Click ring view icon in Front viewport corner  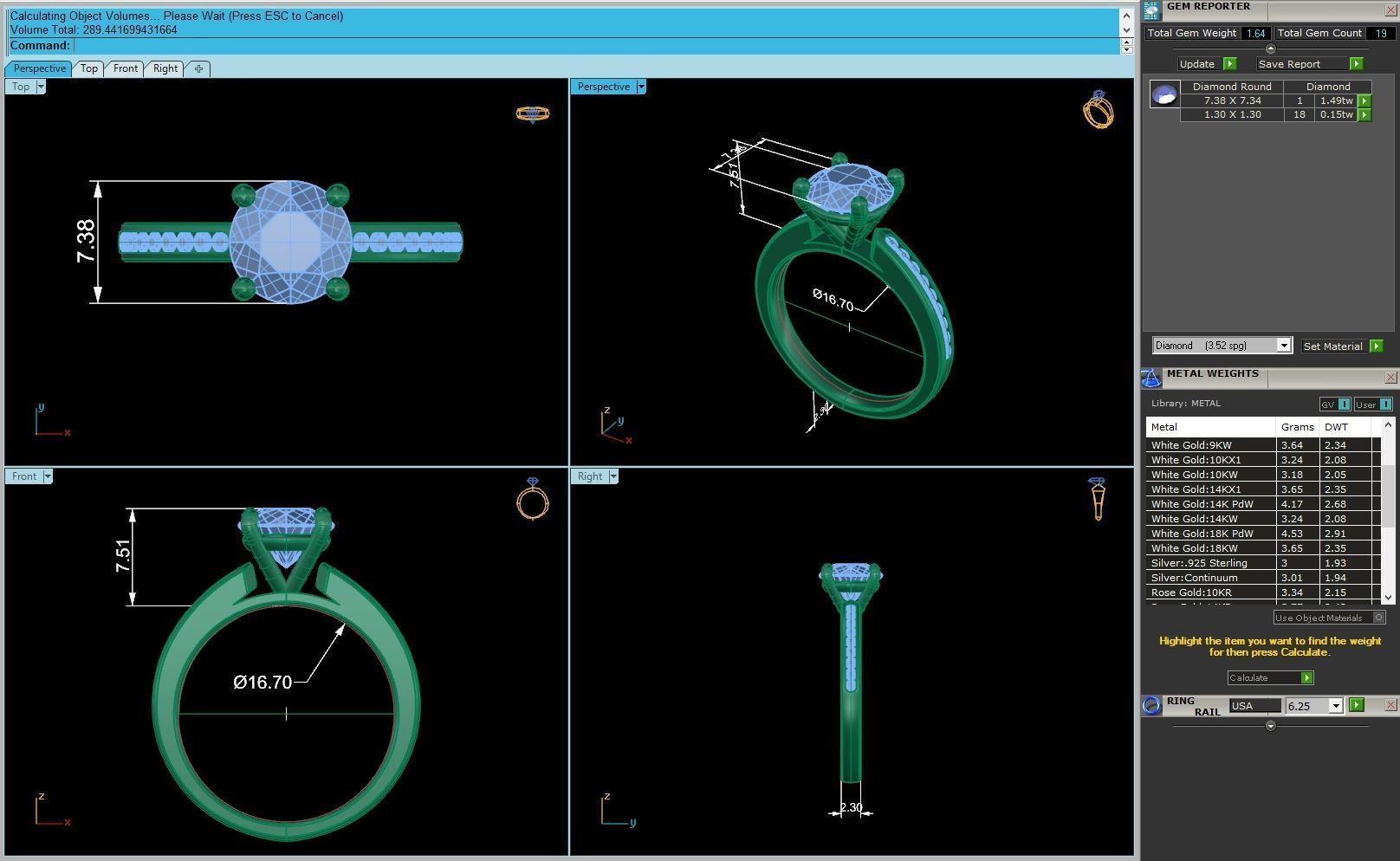coord(533,498)
